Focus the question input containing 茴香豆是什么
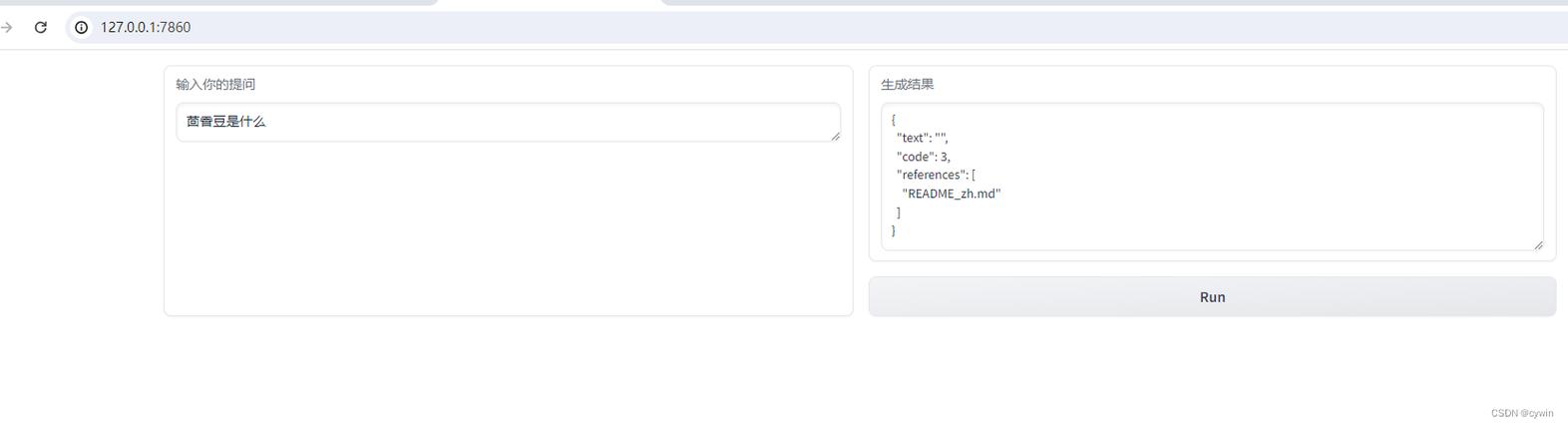This screenshot has height=427, width=1568. coord(508,122)
